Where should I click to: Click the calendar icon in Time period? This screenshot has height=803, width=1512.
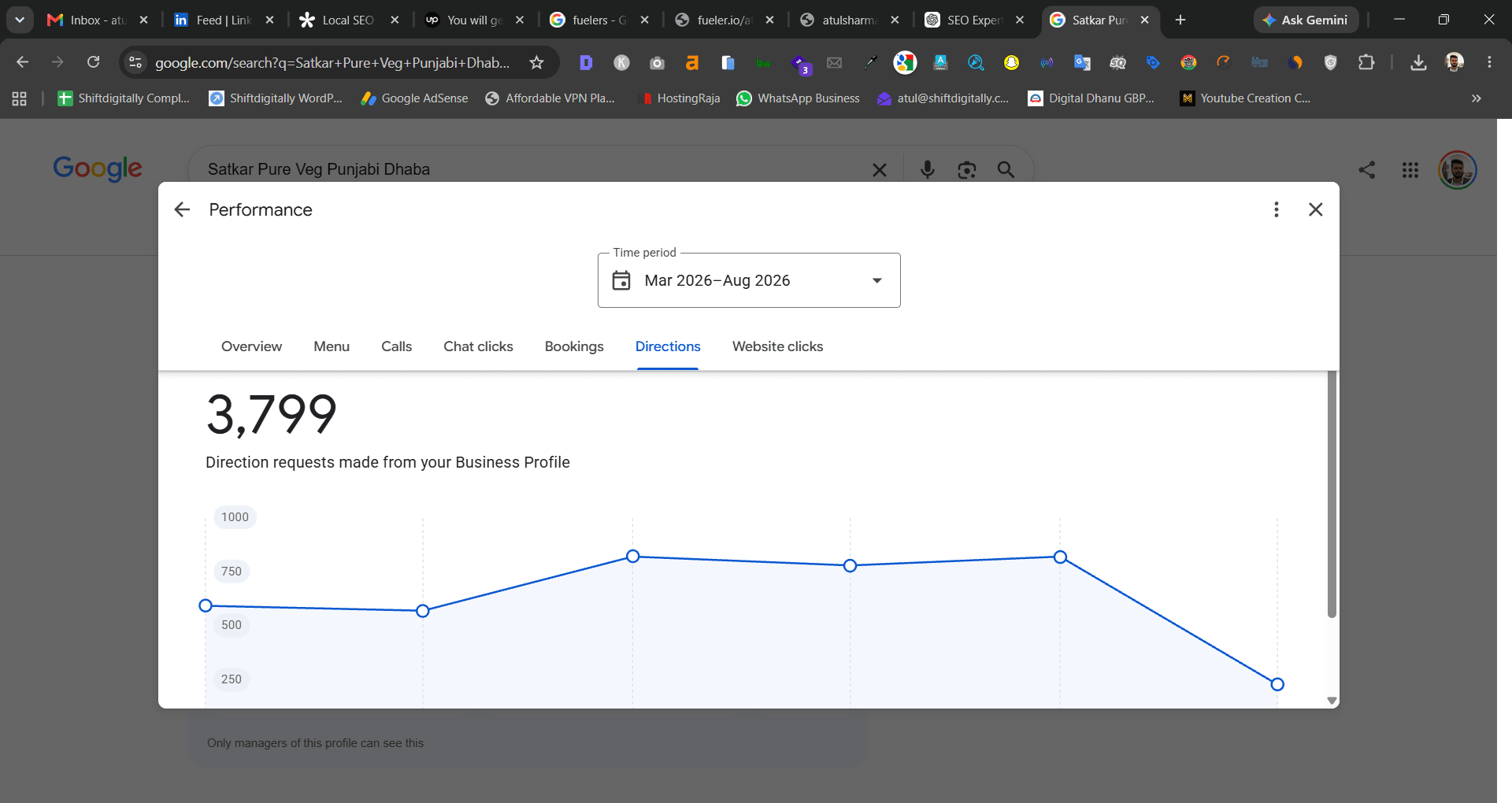(x=621, y=280)
